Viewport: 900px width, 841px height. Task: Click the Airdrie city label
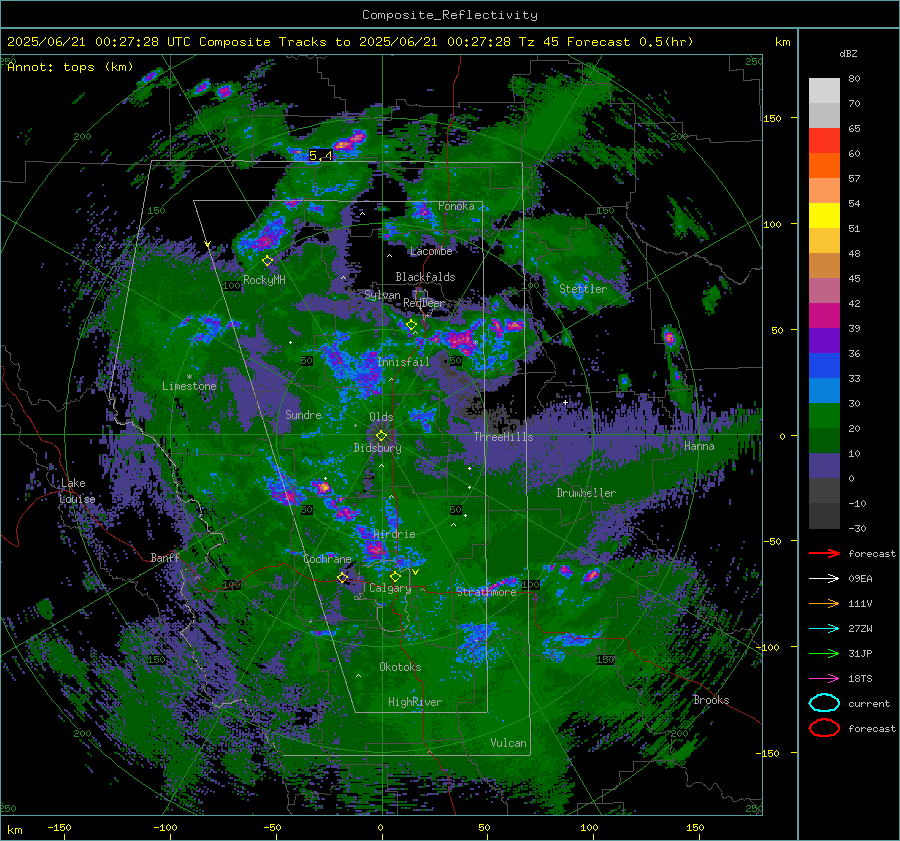click(394, 534)
